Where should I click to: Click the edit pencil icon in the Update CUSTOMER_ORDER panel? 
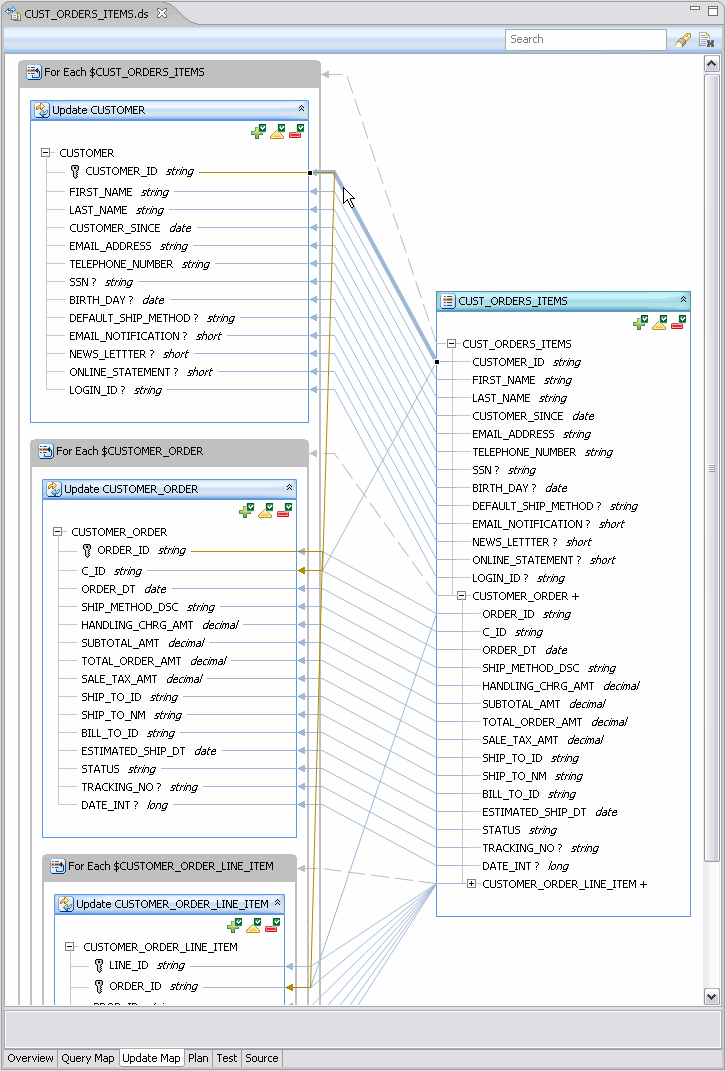[266, 511]
